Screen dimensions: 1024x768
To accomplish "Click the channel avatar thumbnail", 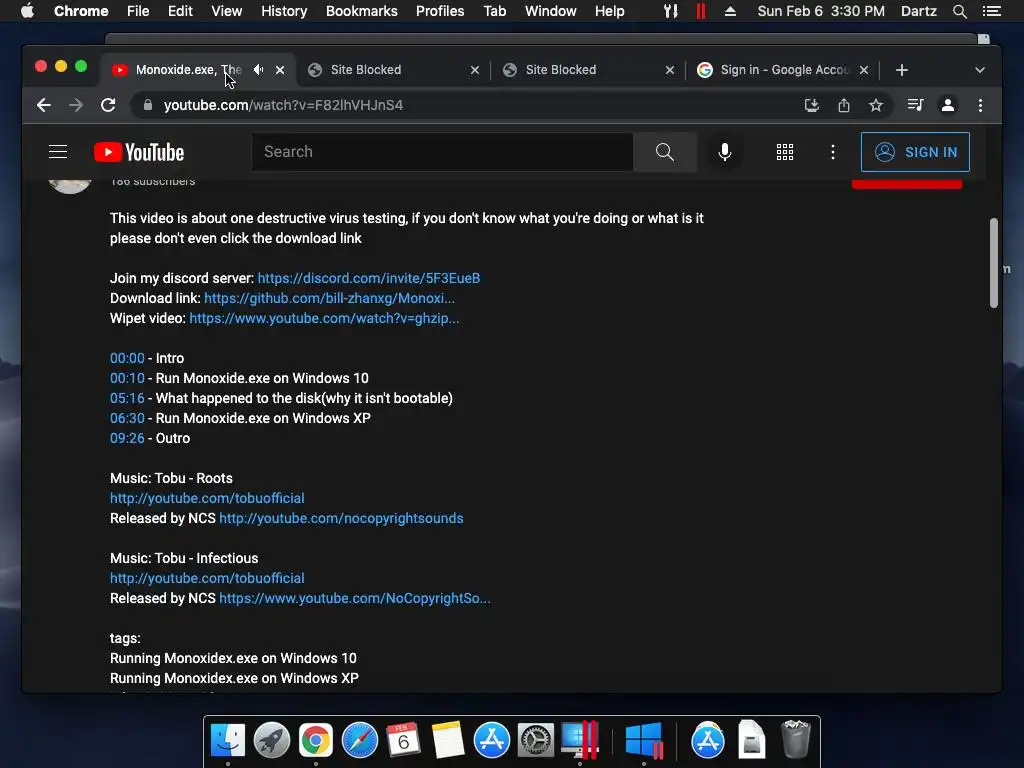I will click(x=70, y=185).
